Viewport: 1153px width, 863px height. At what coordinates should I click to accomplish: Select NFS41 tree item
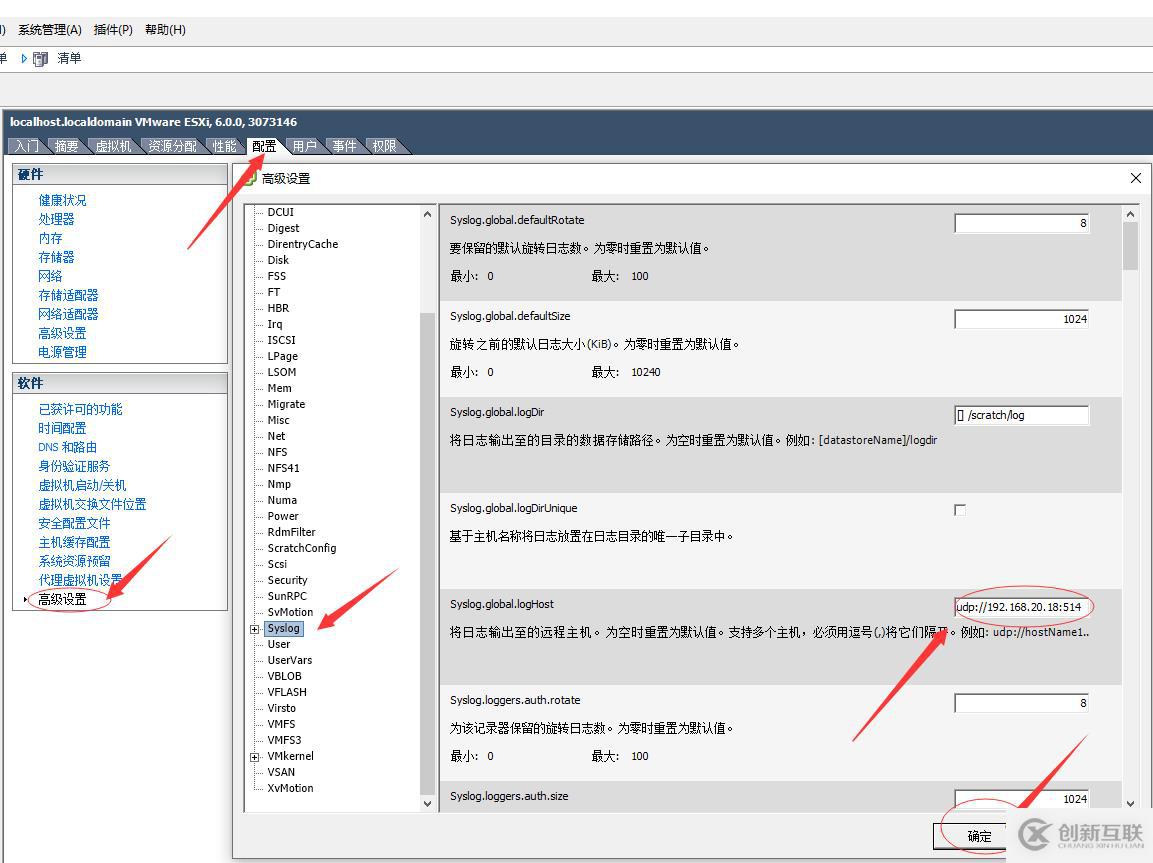[x=284, y=468]
